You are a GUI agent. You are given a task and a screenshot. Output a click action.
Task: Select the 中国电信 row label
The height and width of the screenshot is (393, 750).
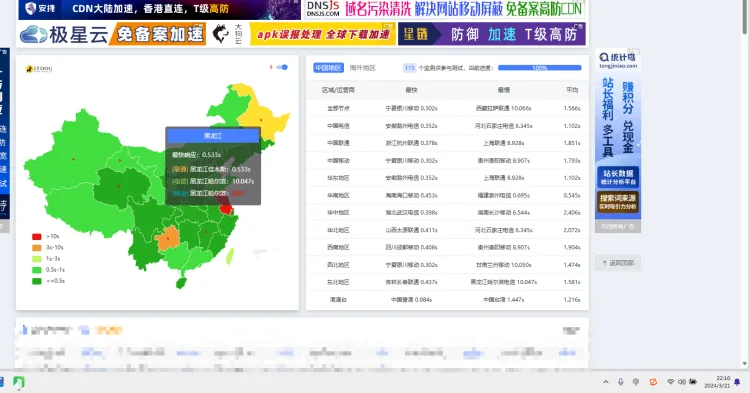338,126
